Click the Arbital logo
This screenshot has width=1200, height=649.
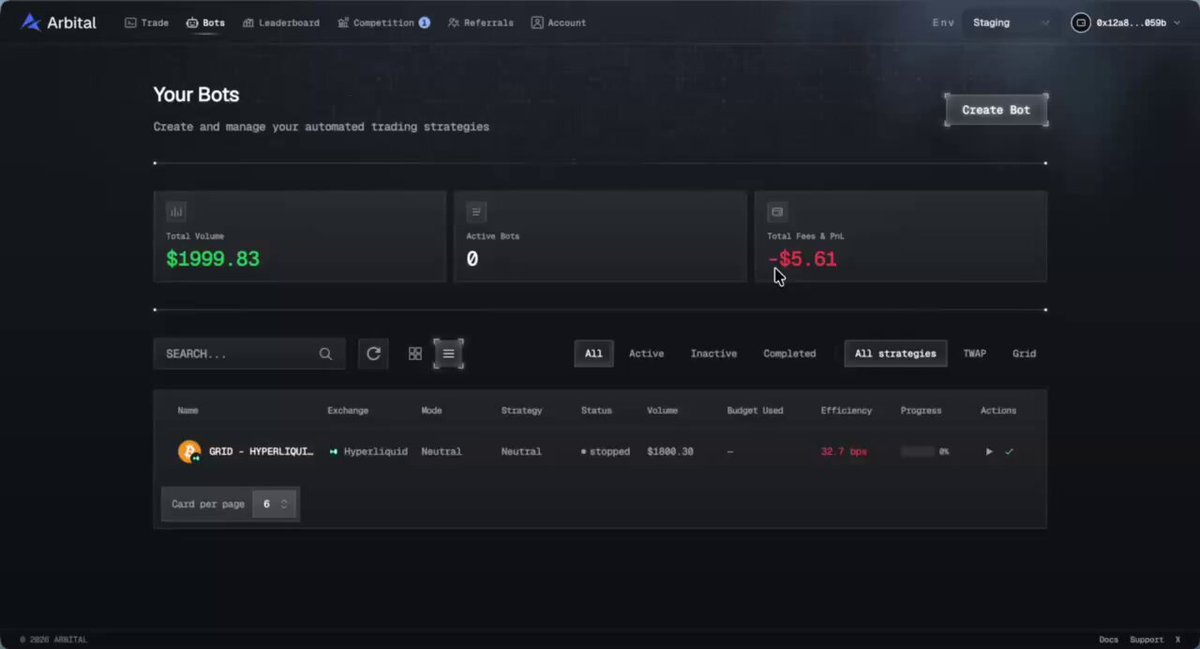pyautogui.click(x=59, y=22)
